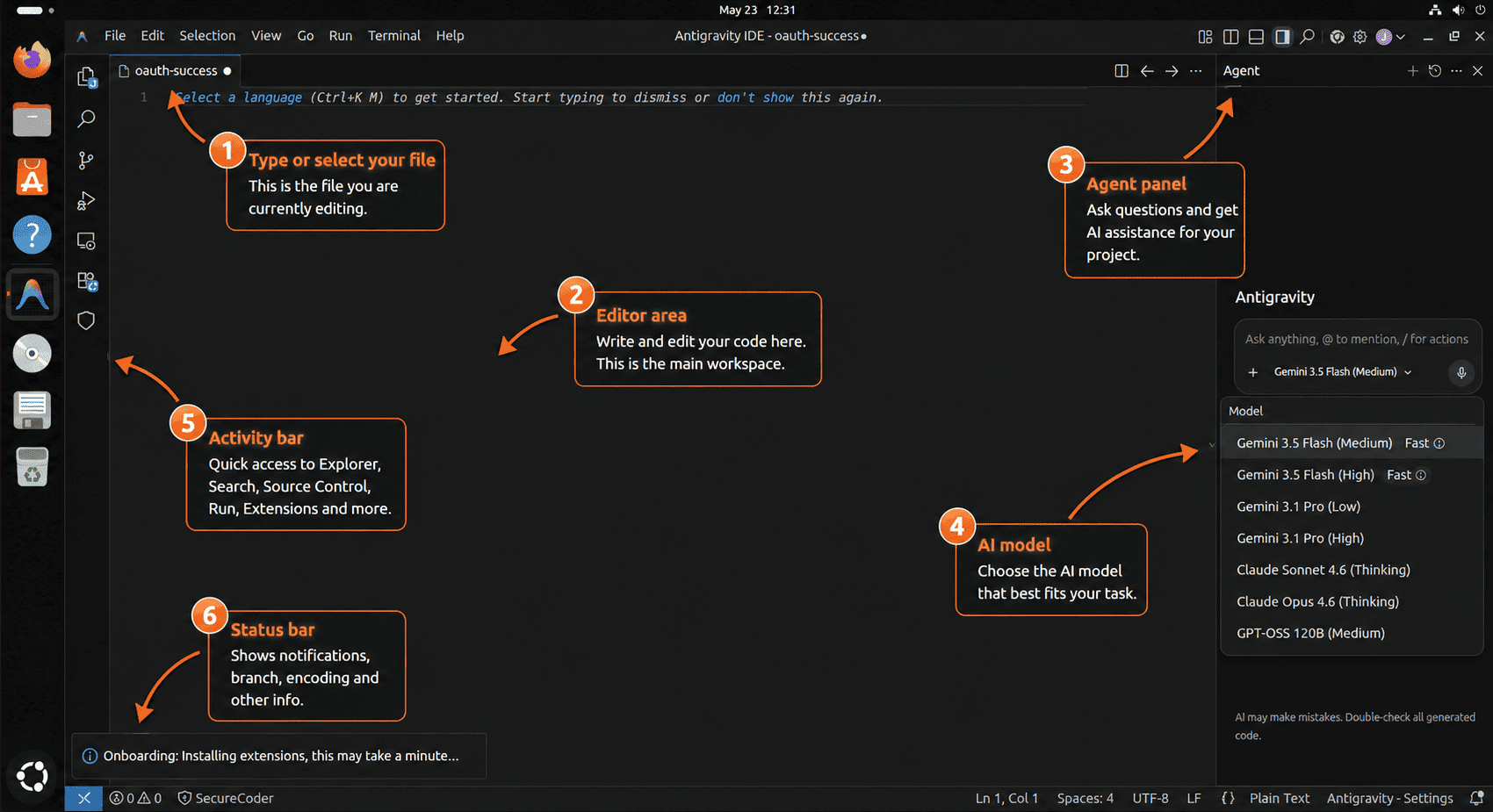
Task: Expand the account dropdown chevron
Action: coord(1401,37)
